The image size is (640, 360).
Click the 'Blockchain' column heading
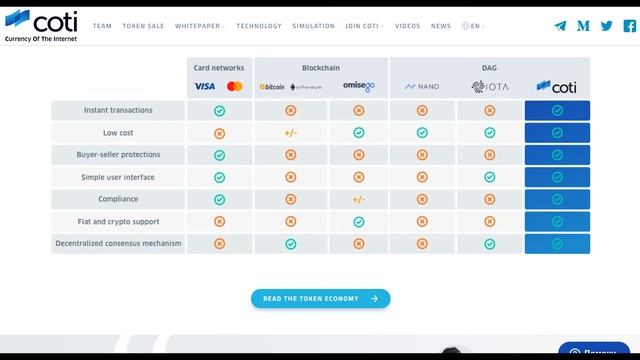pos(321,68)
